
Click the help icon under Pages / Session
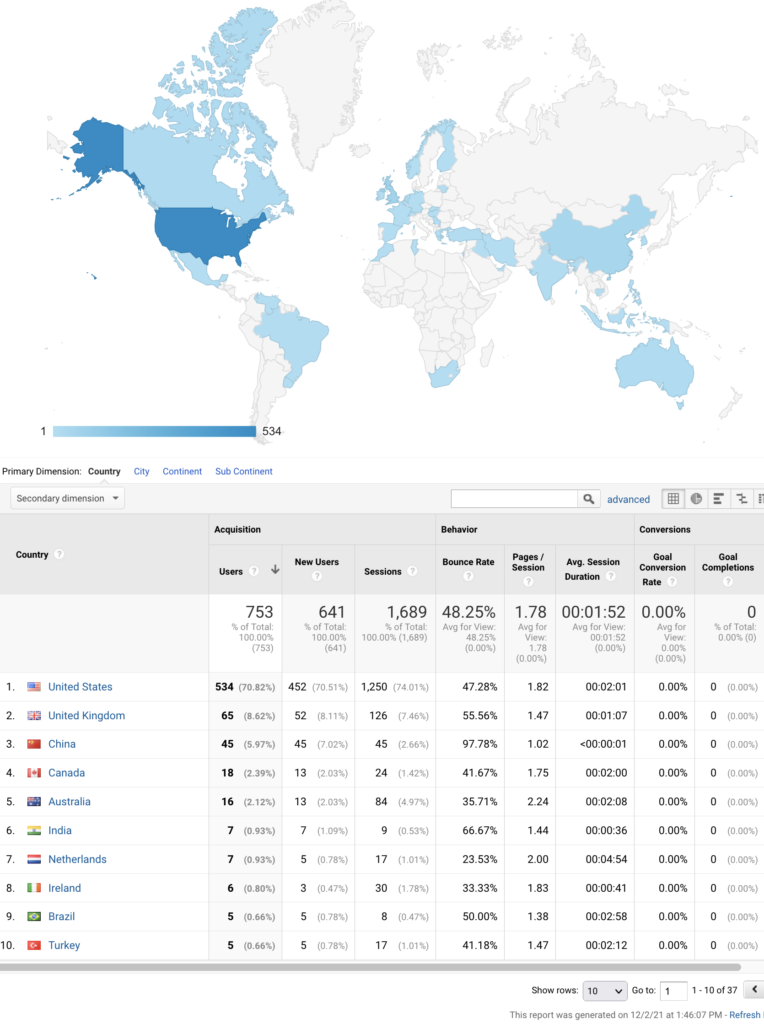[x=528, y=581]
